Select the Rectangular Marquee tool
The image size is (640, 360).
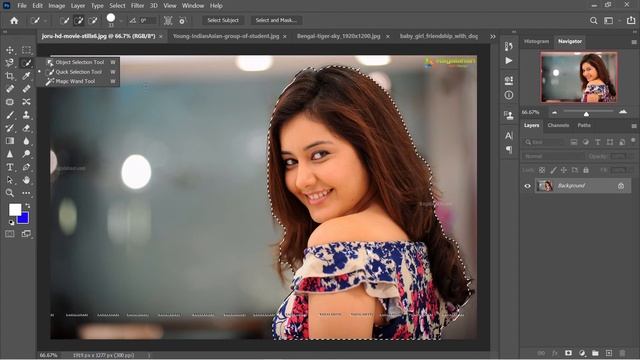(27, 50)
